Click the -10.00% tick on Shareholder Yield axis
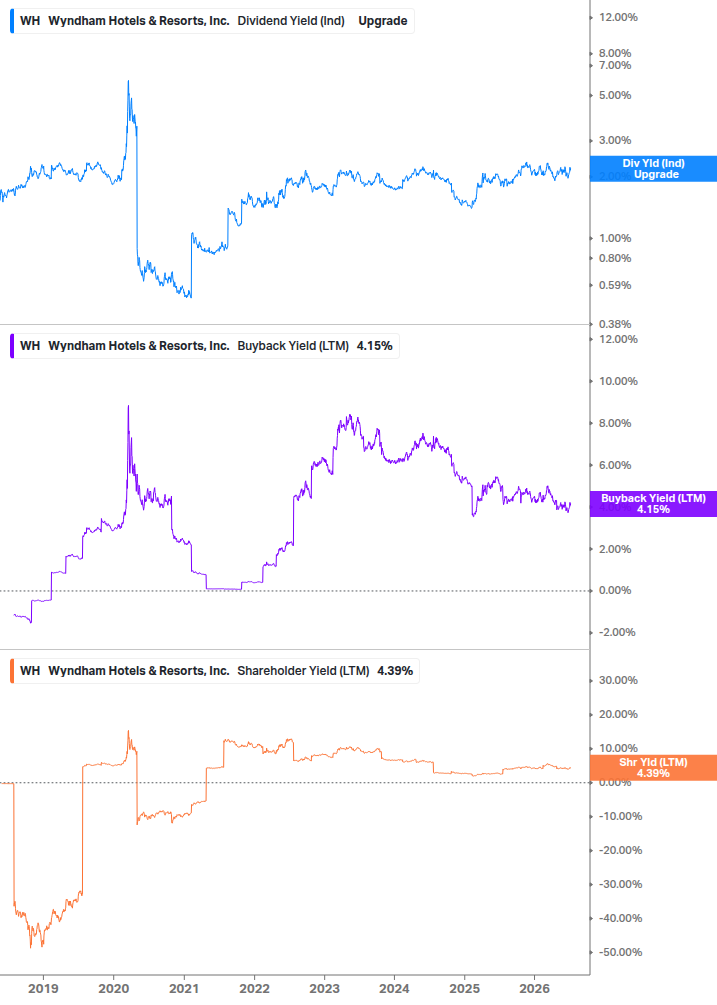The height and width of the screenshot is (1005, 717). pos(620,817)
